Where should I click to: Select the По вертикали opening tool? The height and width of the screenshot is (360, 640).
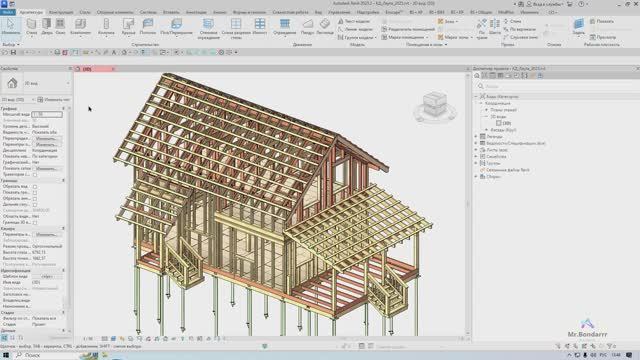click(x=520, y=29)
